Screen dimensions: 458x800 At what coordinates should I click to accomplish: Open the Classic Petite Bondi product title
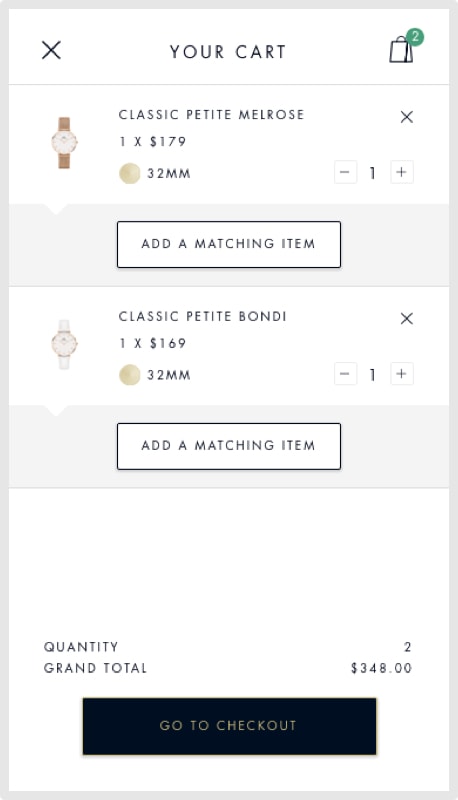[x=202, y=316]
